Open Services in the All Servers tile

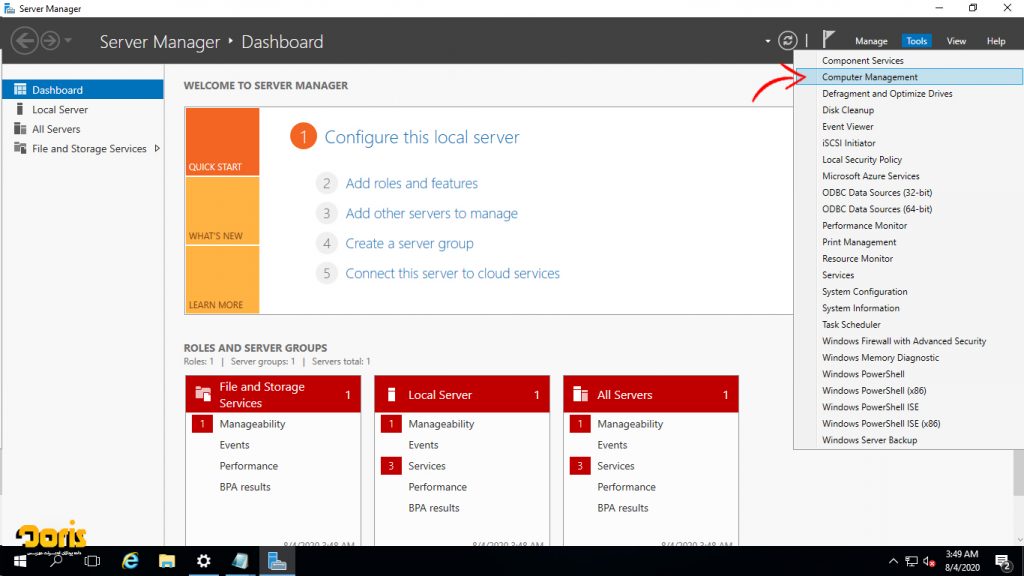click(616, 466)
